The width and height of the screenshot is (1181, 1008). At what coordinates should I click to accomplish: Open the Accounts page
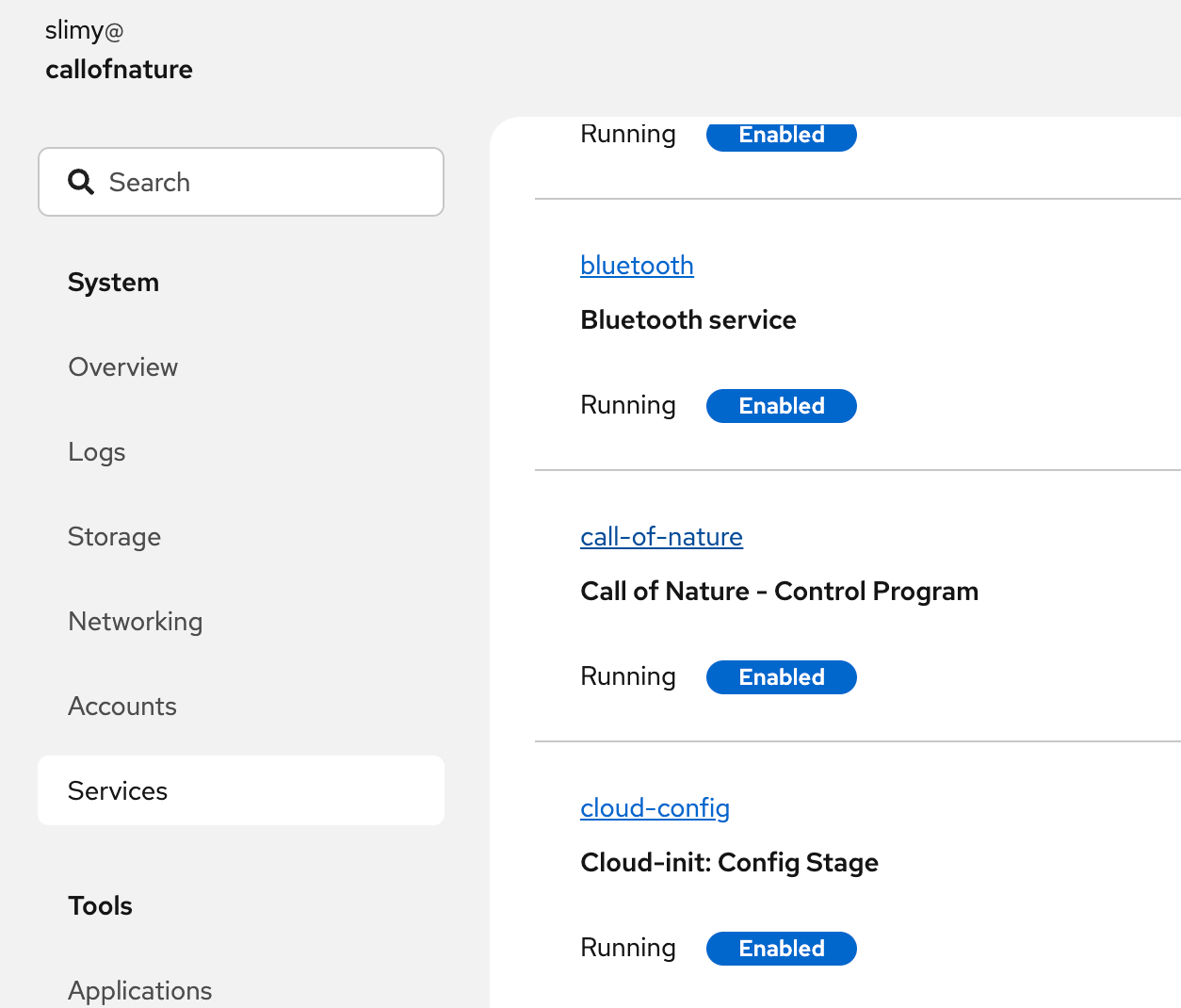[x=121, y=707]
